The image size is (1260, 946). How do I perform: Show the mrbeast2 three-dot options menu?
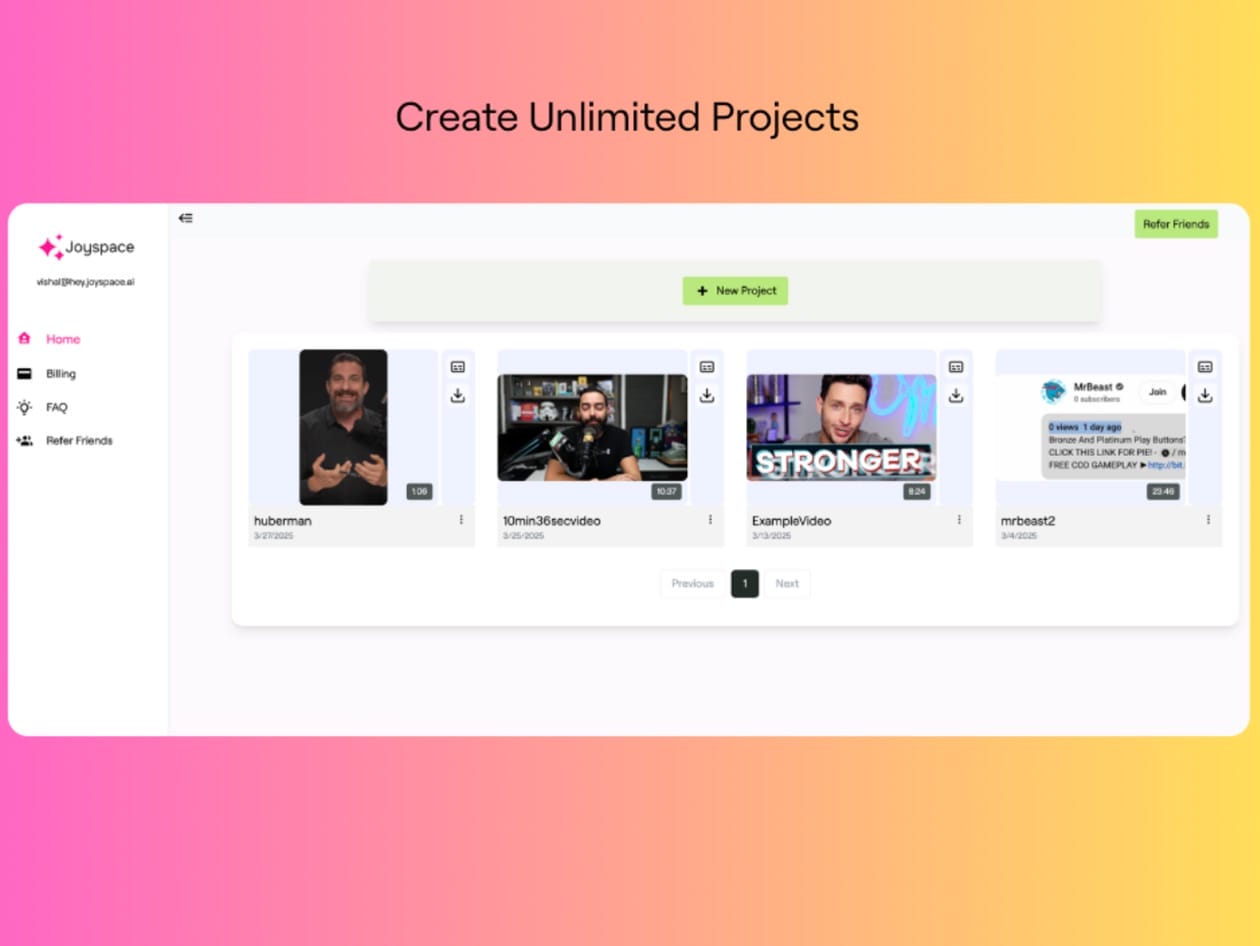pyautogui.click(x=1208, y=520)
